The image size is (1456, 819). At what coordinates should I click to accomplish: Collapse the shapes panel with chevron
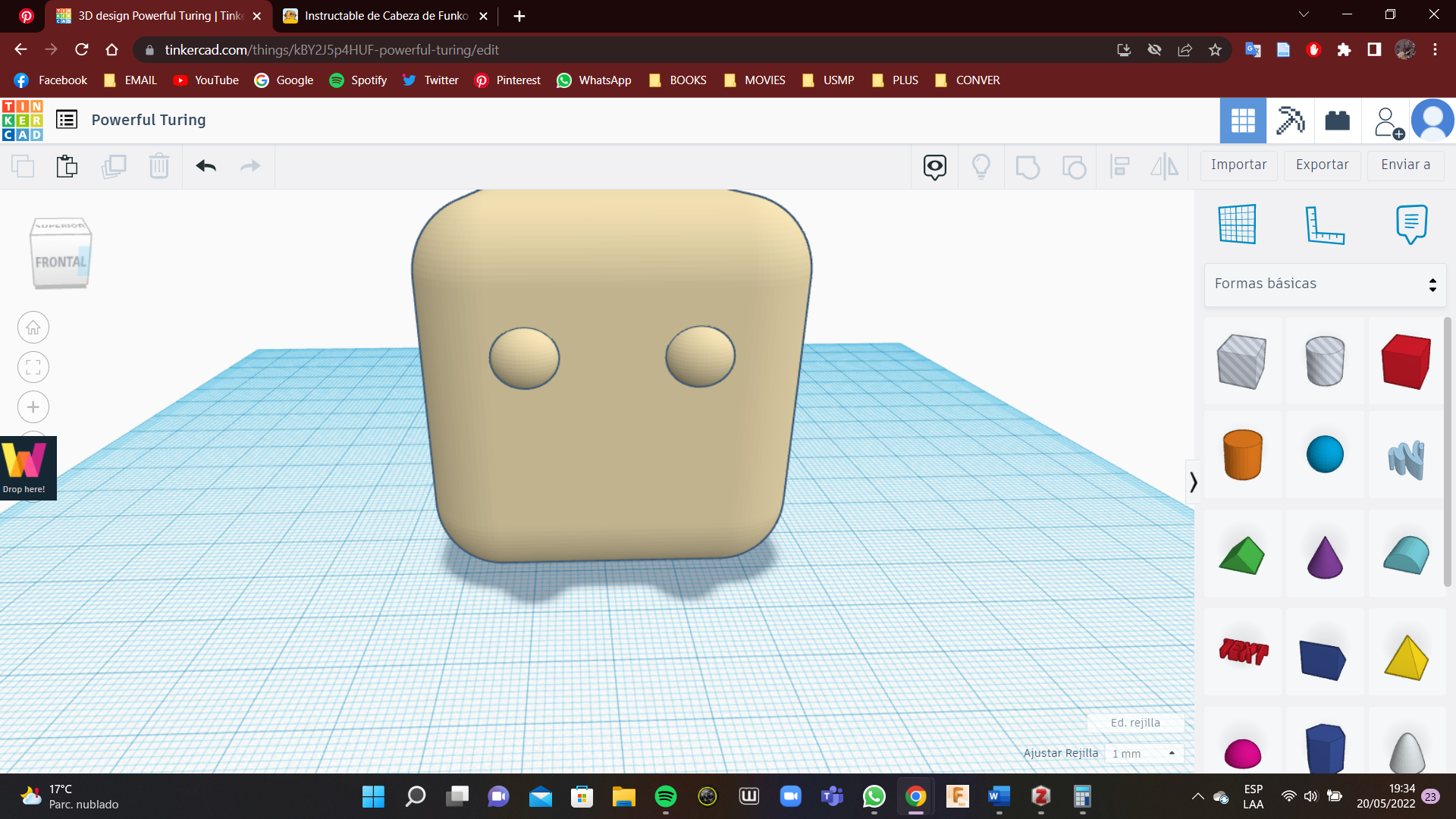tap(1193, 482)
